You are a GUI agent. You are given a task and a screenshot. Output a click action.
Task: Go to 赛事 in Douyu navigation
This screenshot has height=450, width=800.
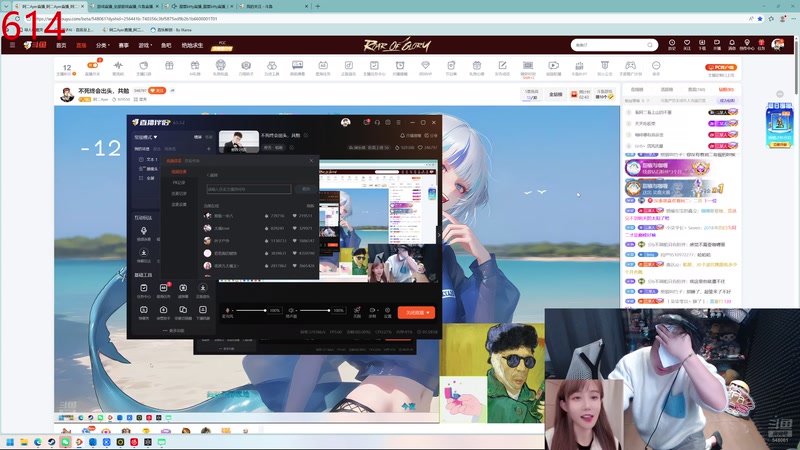coord(123,45)
